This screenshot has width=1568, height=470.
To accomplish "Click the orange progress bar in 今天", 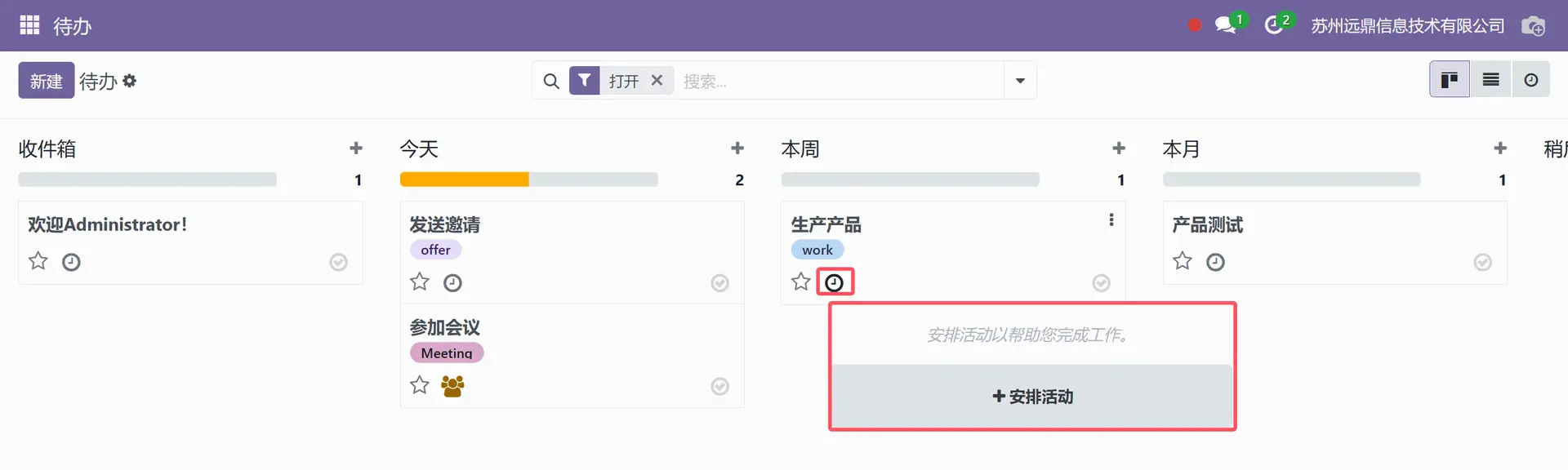I will click(x=464, y=180).
